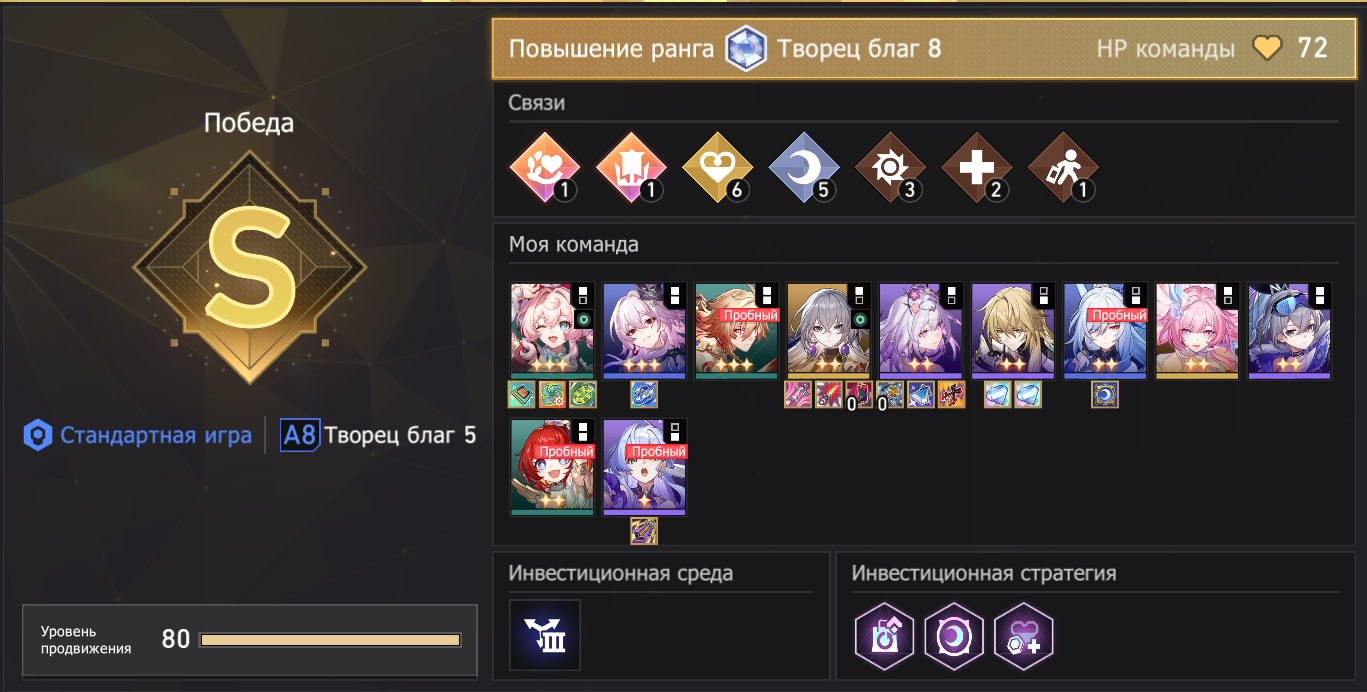The image size is (1367, 692).
Task: Select the first investment strategy hexagon icon
Action: click(885, 636)
